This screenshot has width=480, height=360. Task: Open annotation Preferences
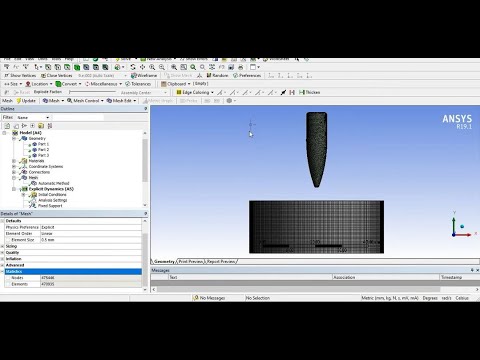point(247,75)
